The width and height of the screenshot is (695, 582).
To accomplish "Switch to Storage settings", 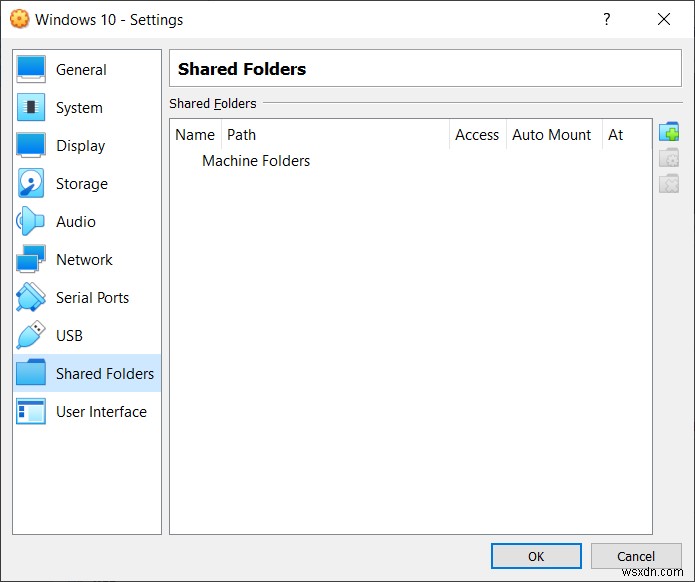I will (x=82, y=184).
